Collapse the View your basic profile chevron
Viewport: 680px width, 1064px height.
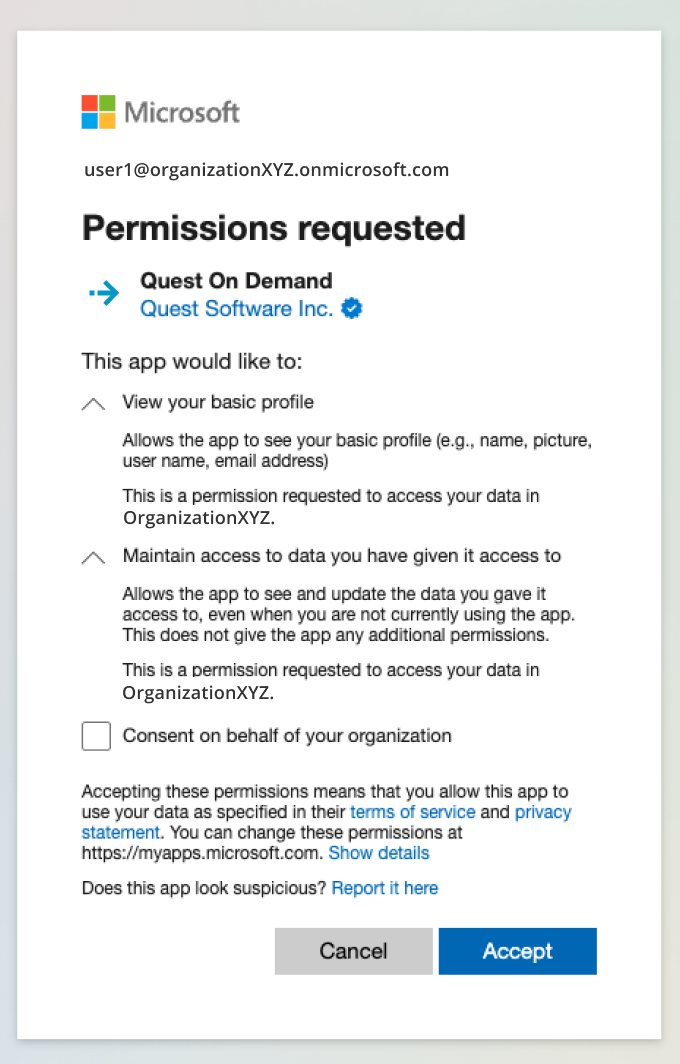(x=93, y=404)
